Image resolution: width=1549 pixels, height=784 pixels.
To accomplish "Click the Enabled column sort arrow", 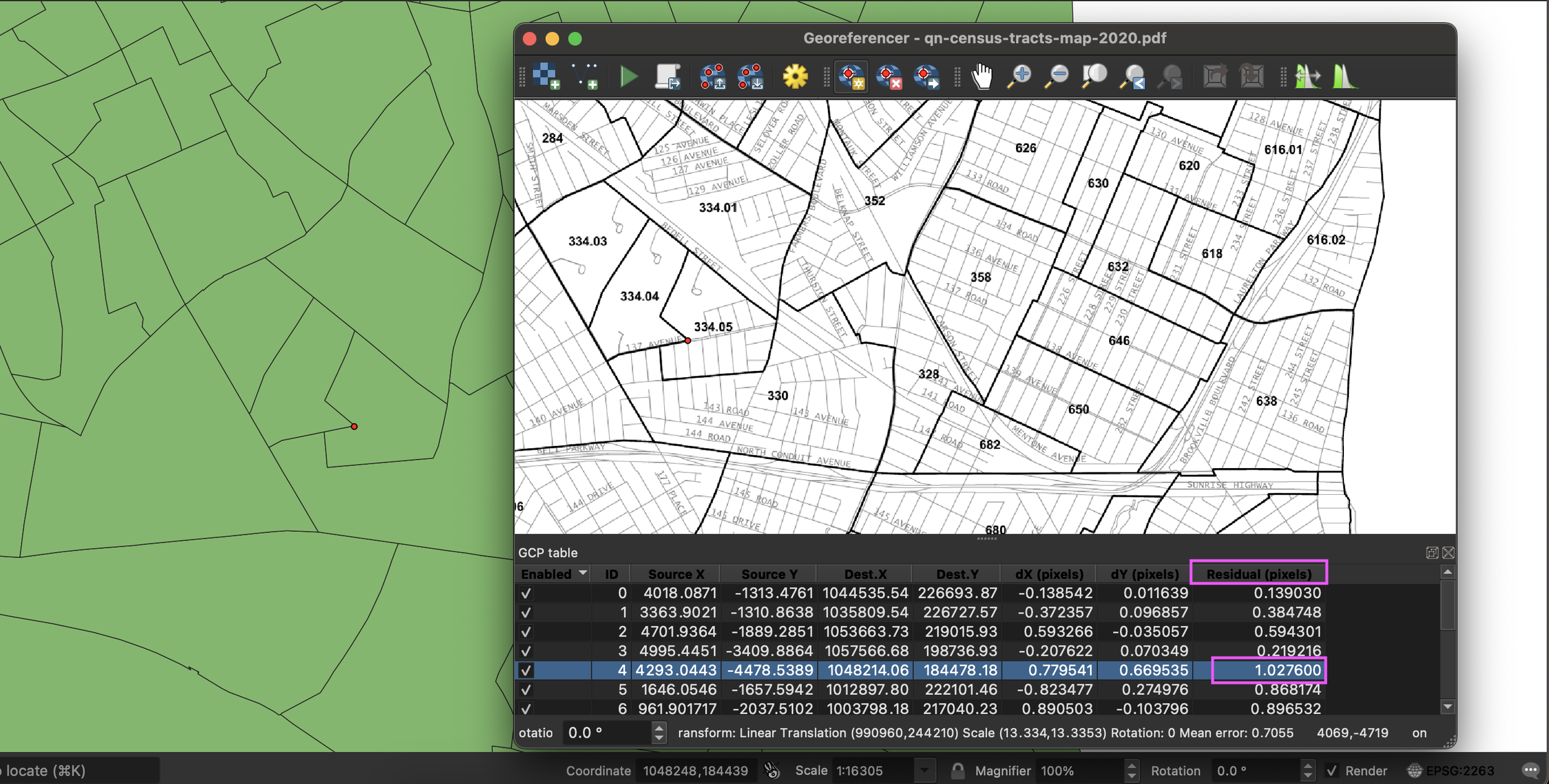I will 582,573.
